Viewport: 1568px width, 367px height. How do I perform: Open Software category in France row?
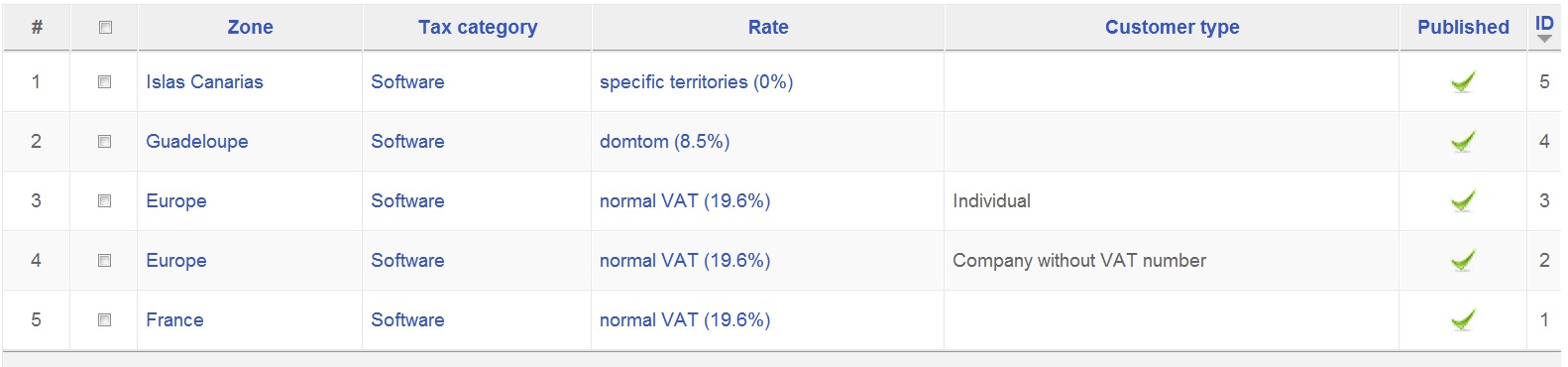[x=407, y=320]
